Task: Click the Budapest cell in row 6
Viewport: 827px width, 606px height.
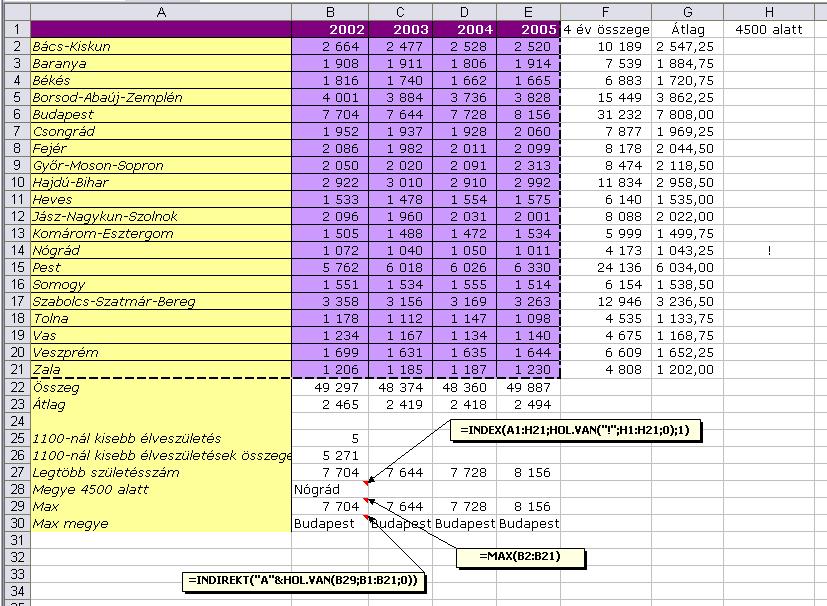Action: pos(161,114)
